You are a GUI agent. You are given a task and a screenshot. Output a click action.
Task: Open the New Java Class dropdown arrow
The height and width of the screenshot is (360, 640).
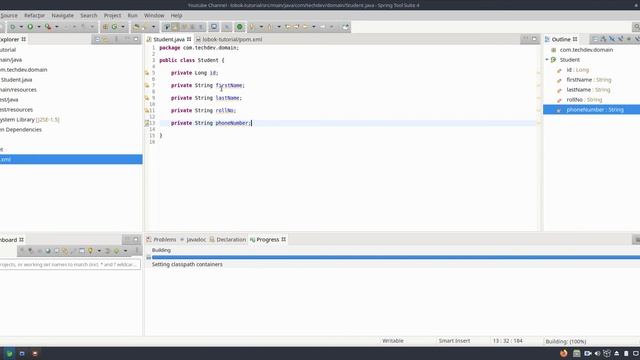click(x=123, y=27)
